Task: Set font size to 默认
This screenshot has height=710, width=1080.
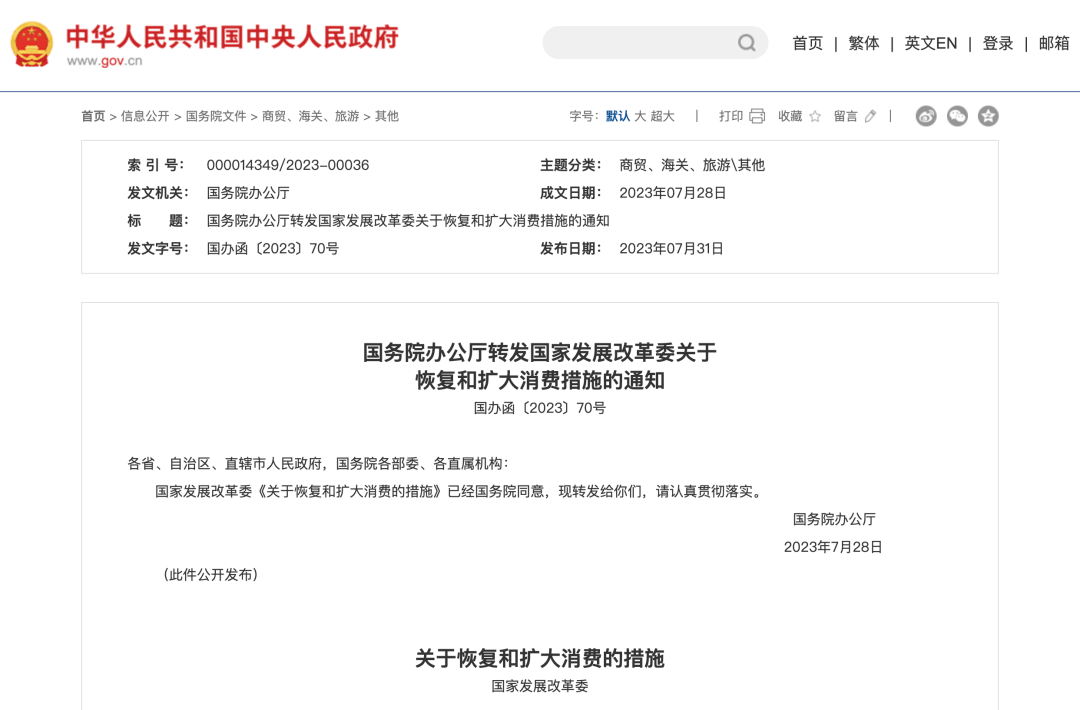Action: click(617, 116)
